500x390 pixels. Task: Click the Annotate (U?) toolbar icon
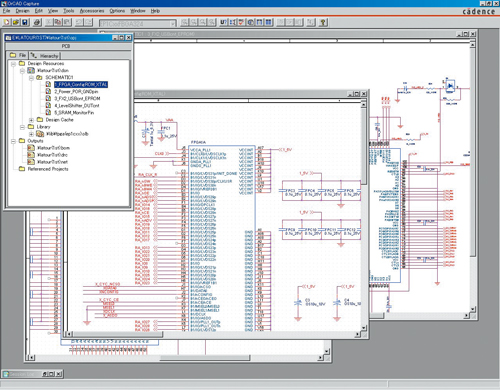pyautogui.click(x=223, y=22)
